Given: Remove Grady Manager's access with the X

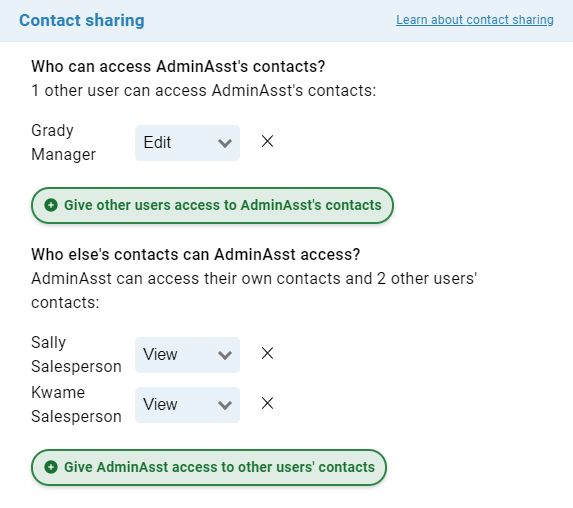Looking at the screenshot, I should [x=267, y=141].
